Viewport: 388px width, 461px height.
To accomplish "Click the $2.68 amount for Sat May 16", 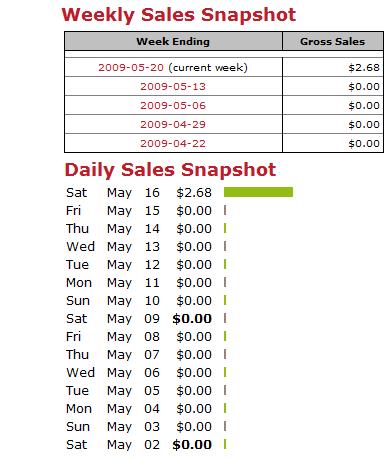I will (x=194, y=193).
